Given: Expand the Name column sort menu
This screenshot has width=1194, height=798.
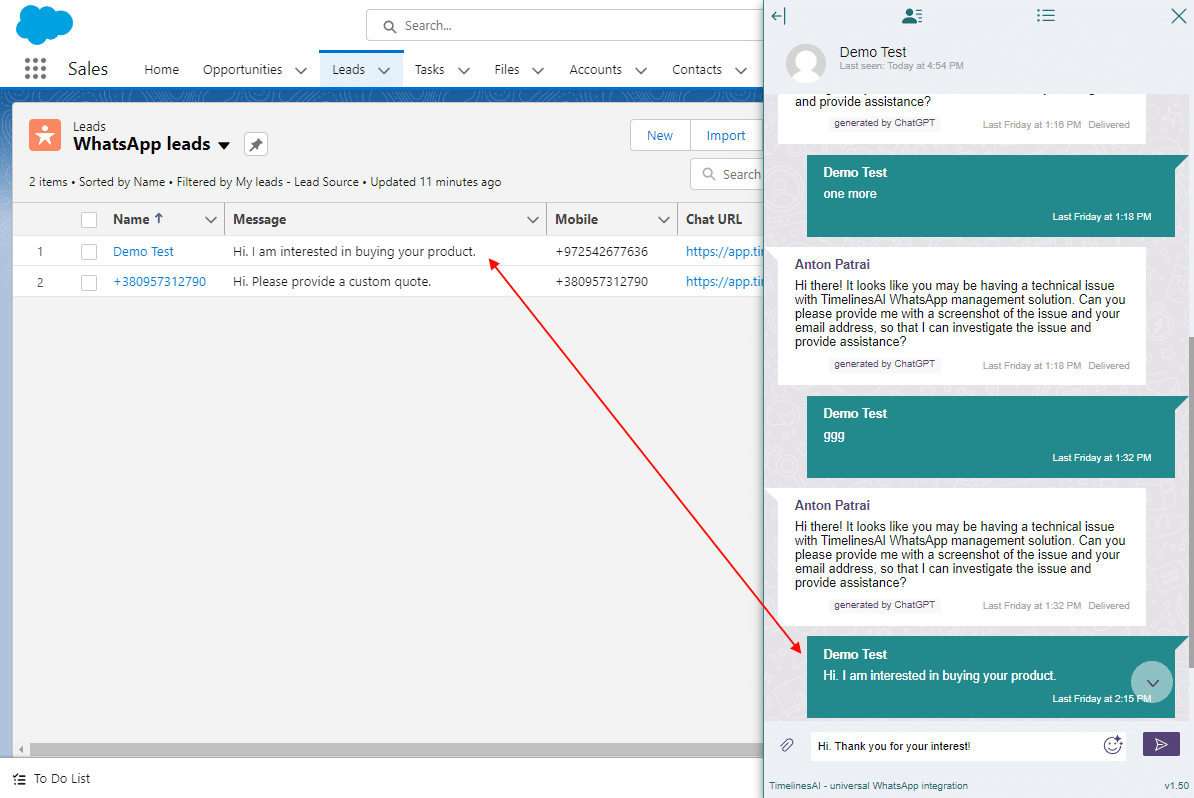Looking at the screenshot, I should 211,219.
